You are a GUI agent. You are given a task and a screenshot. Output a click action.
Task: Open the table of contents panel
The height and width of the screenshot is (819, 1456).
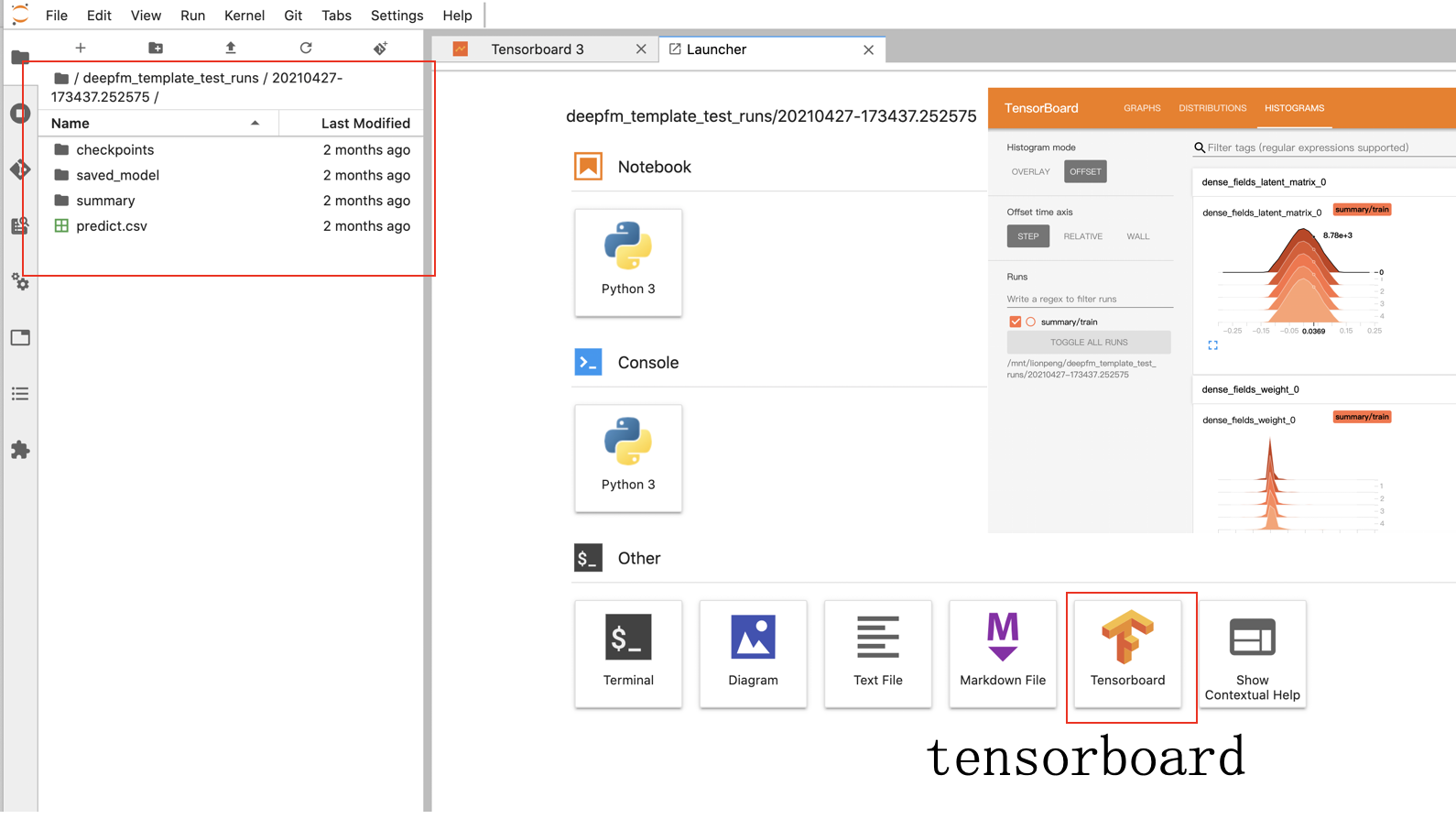point(20,394)
